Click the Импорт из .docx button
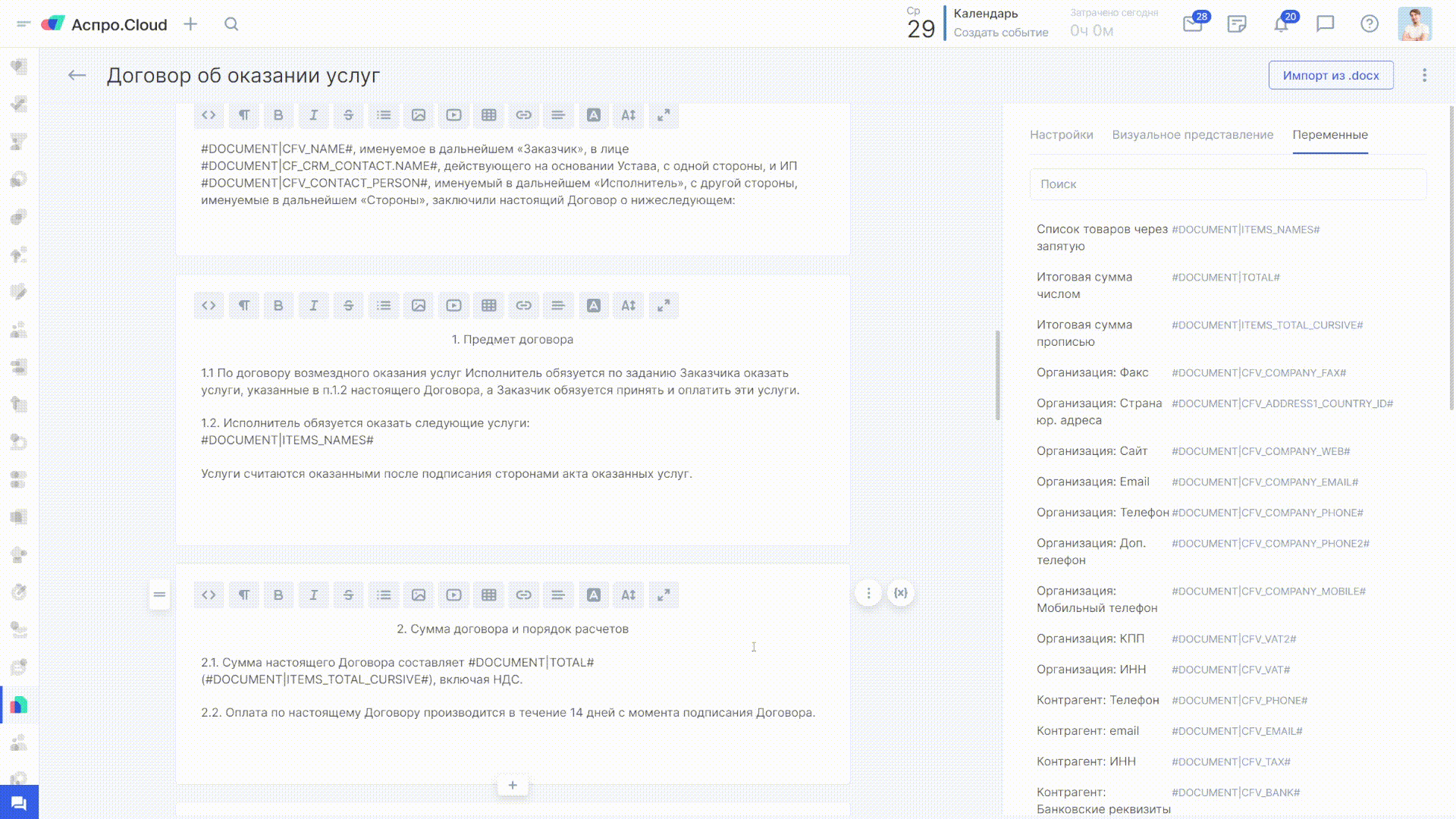The height and width of the screenshot is (819, 1456). pyautogui.click(x=1331, y=75)
